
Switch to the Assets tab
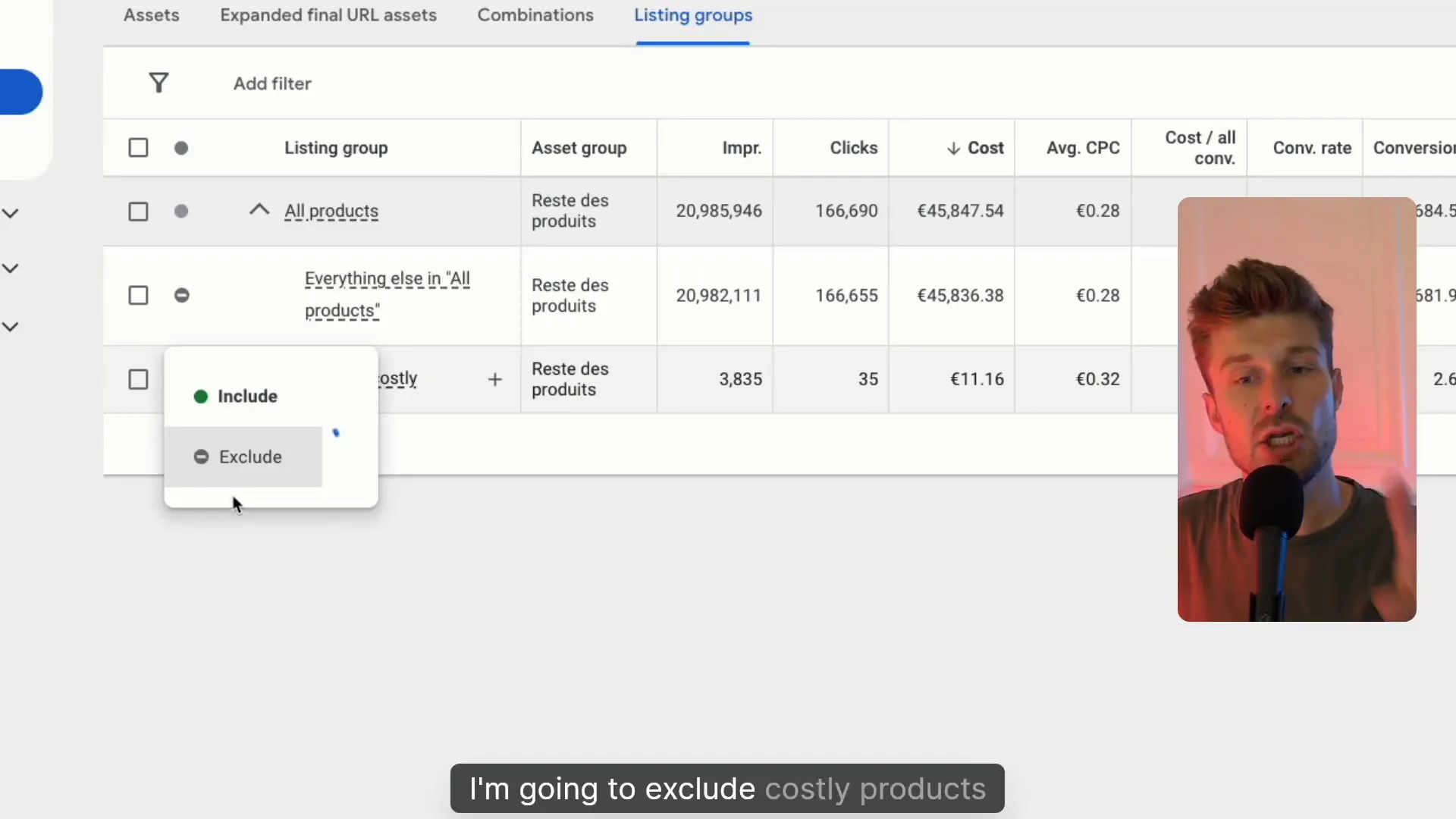(x=151, y=15)
